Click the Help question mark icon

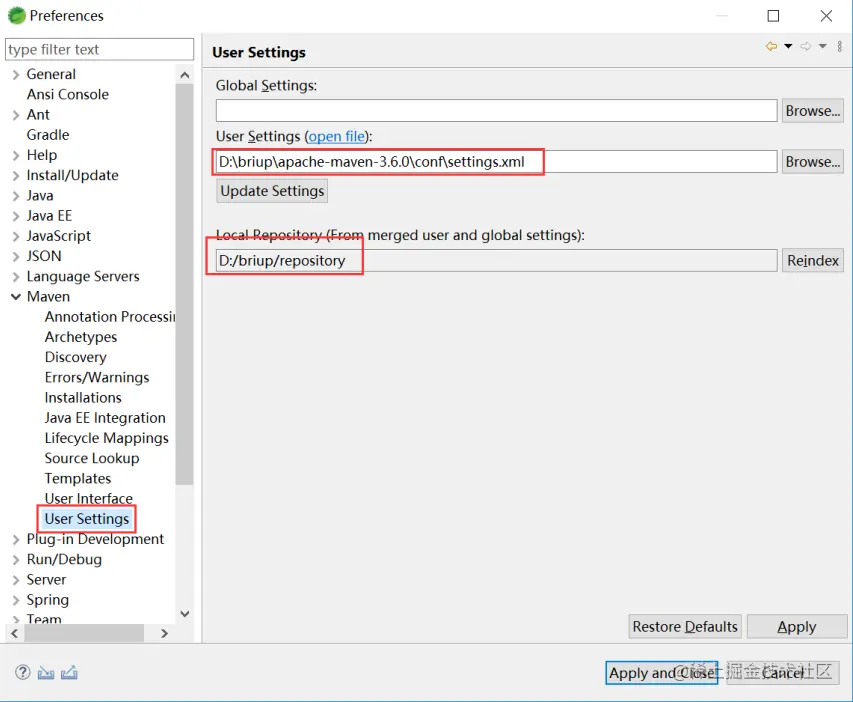tap(22, 673)
